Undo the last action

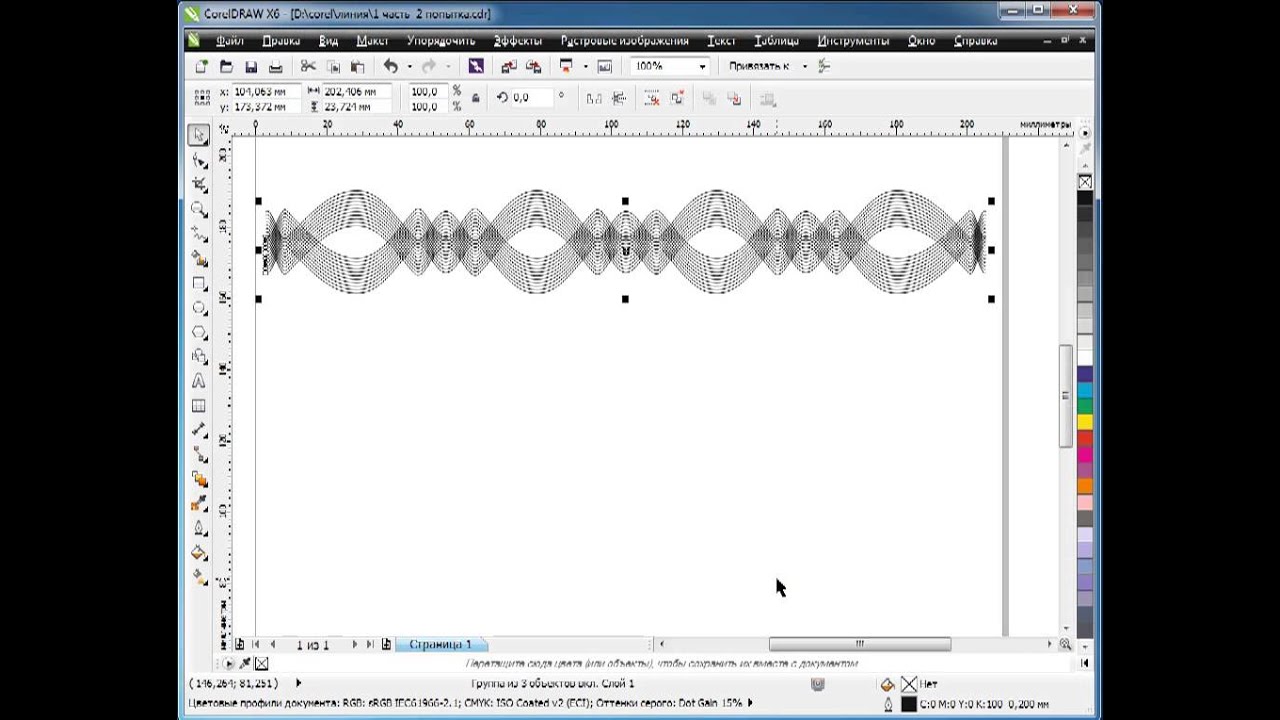coord(390,66)
